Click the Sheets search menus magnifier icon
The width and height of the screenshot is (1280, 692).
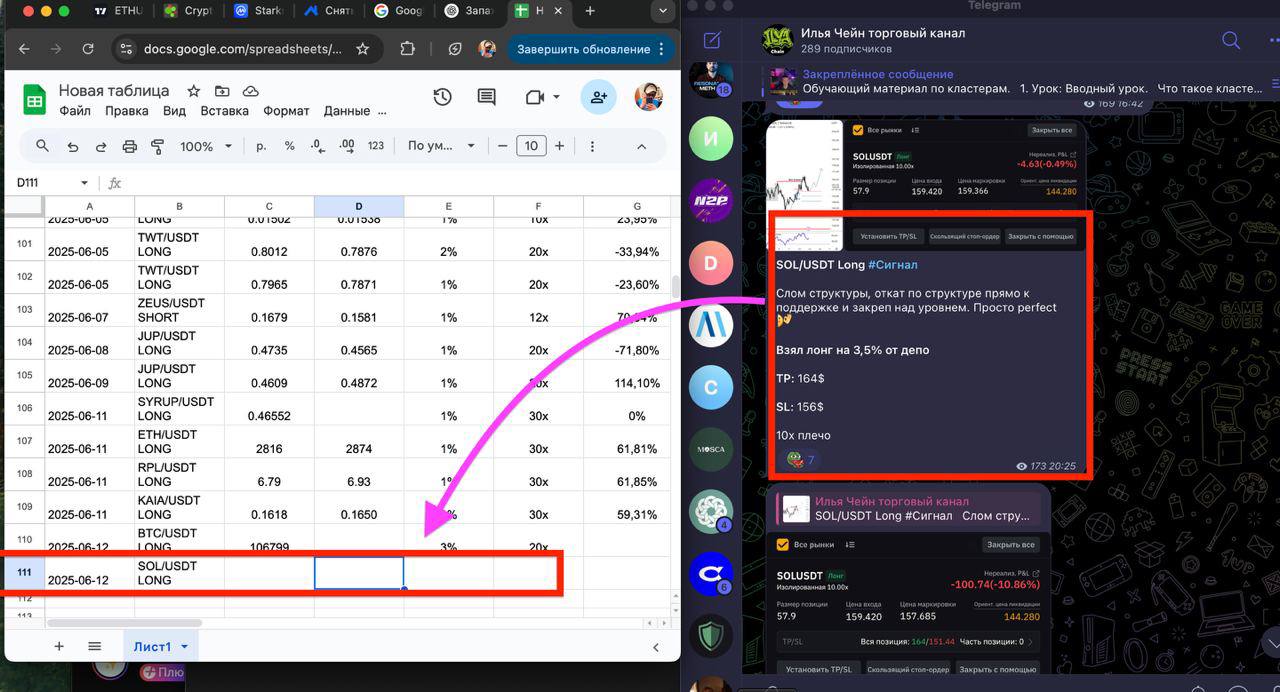coord(42,146)
